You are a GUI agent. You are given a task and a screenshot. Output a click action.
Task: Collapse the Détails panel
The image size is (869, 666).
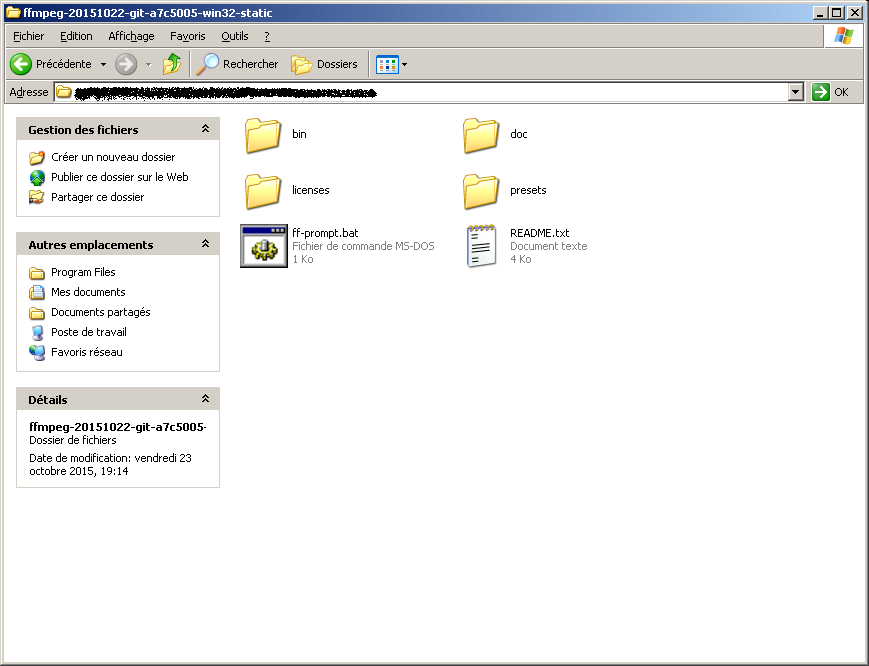pyautogui.click(x=205, y=400)
